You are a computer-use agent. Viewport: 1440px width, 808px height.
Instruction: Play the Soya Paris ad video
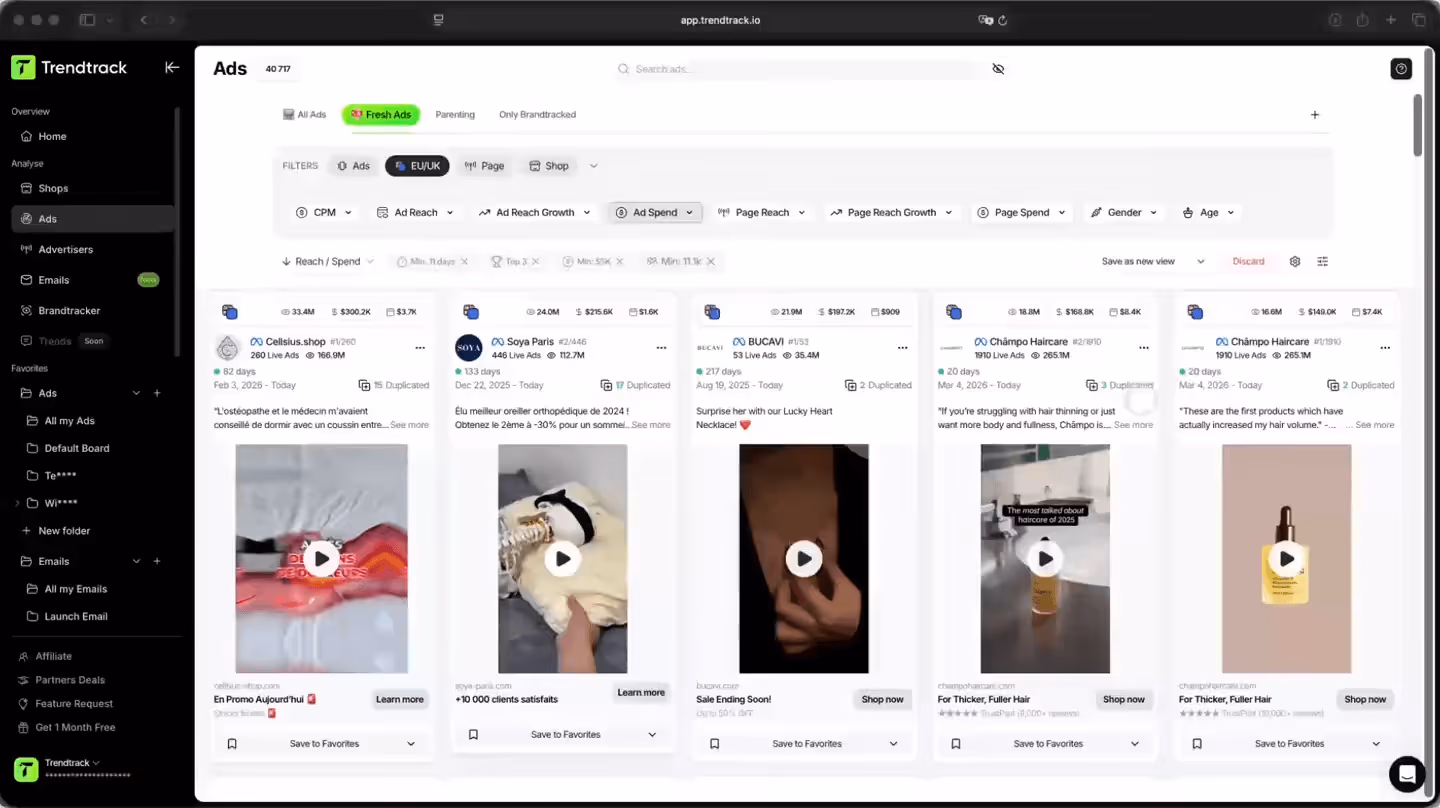coord(563,559)
